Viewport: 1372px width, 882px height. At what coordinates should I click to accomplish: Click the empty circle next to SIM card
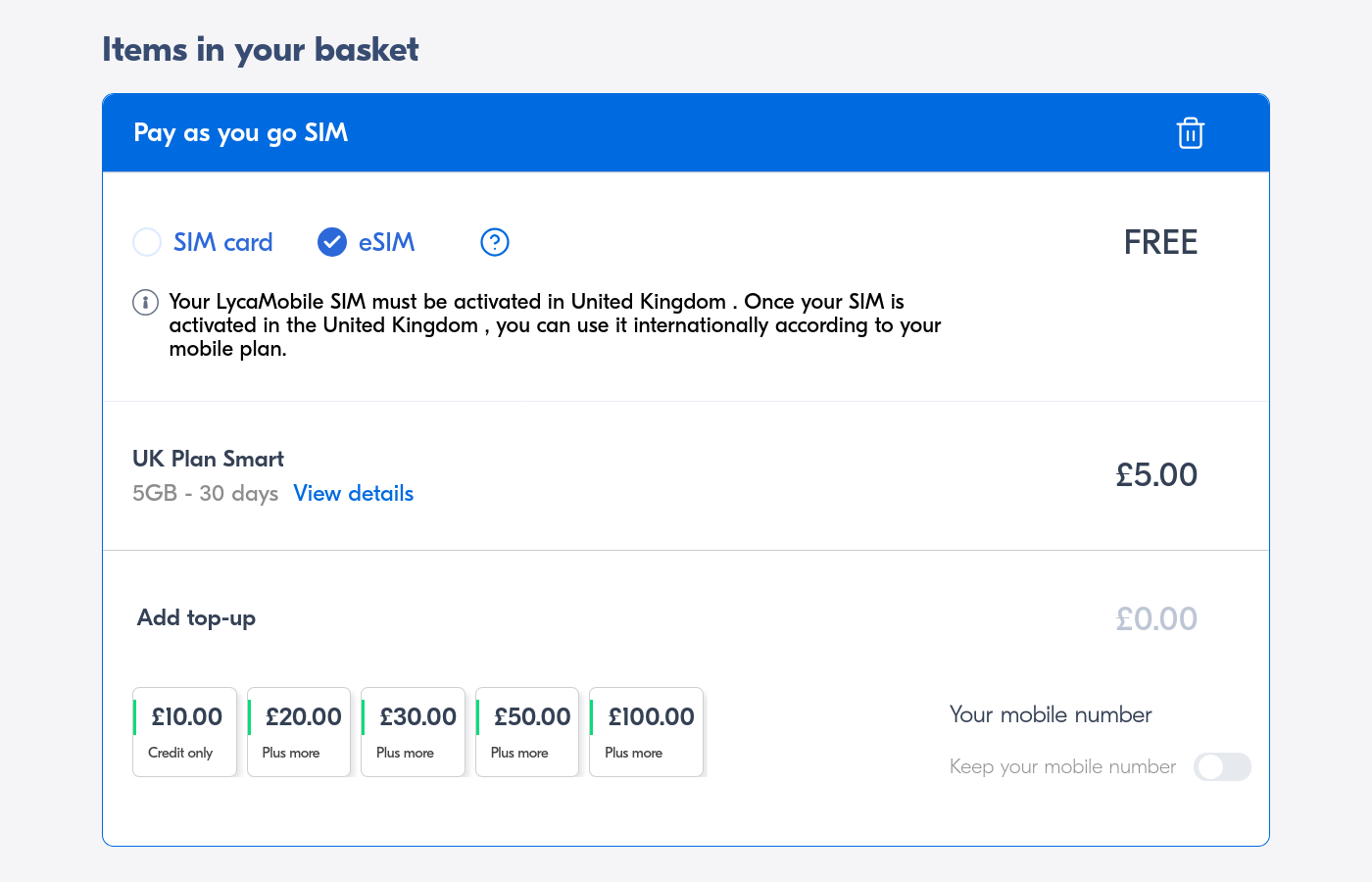146,242
